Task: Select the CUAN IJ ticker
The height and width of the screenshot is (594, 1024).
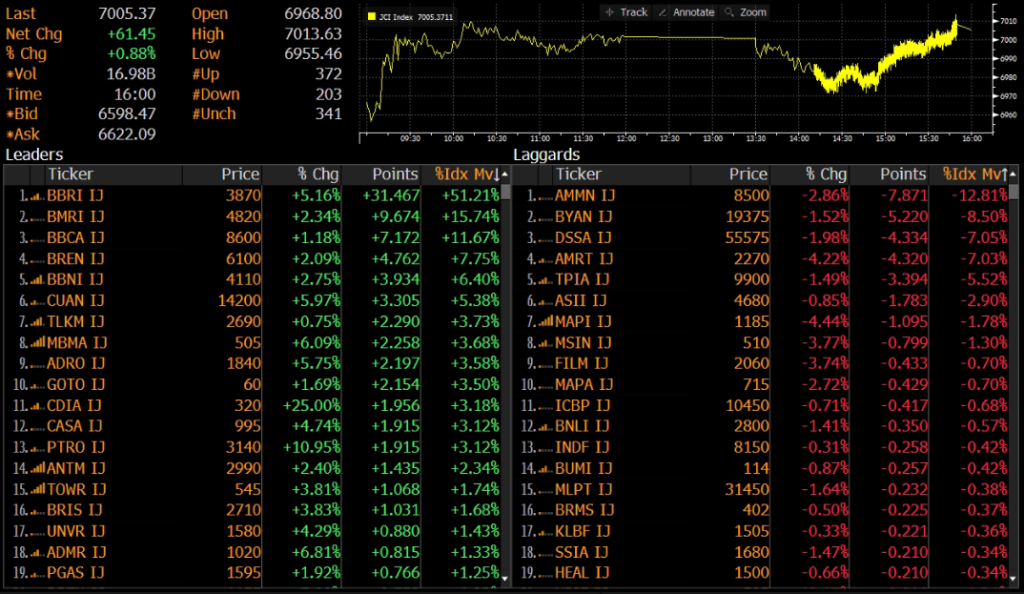Action: coord(75,301)
